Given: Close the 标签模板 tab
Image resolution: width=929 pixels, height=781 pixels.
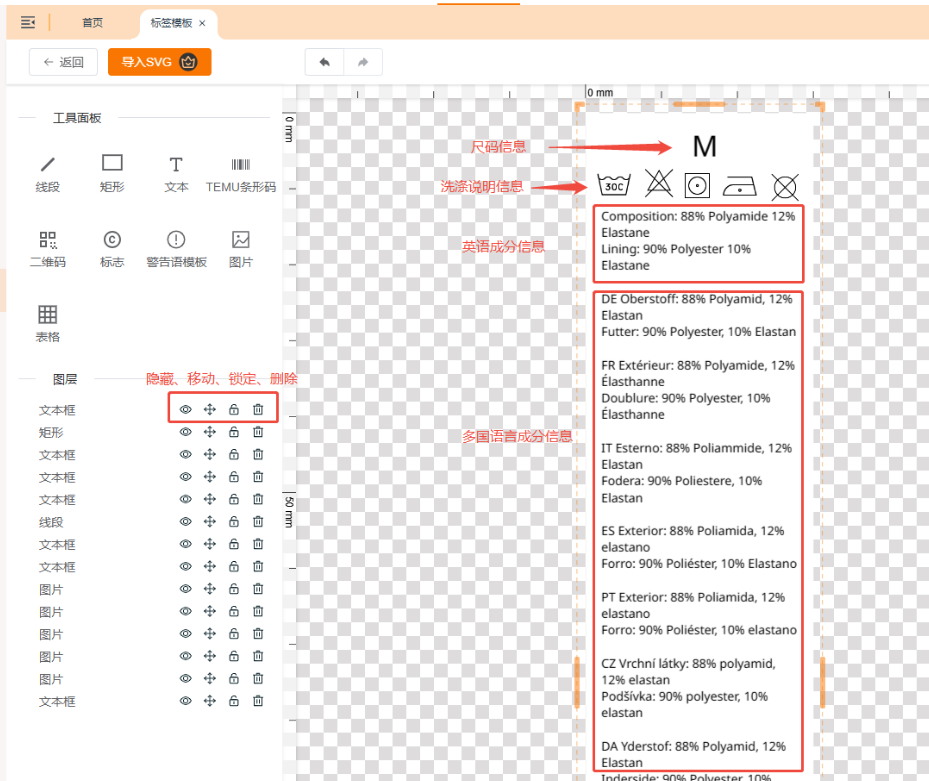Looking at the screenshot, I should click(x=202, y=23).
